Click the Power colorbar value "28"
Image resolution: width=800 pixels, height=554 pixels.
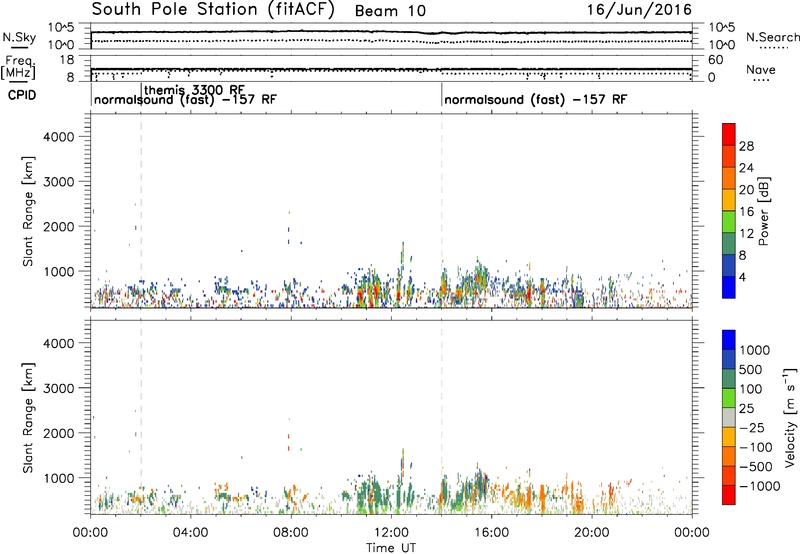point(746,146)
